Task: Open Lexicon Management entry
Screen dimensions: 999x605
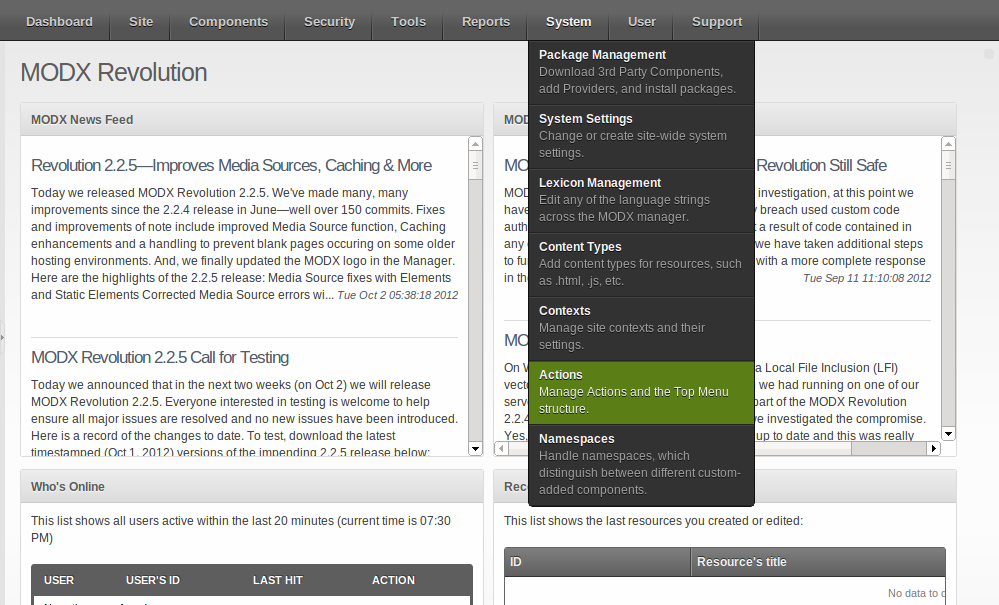Action: [x=641, y=200]
